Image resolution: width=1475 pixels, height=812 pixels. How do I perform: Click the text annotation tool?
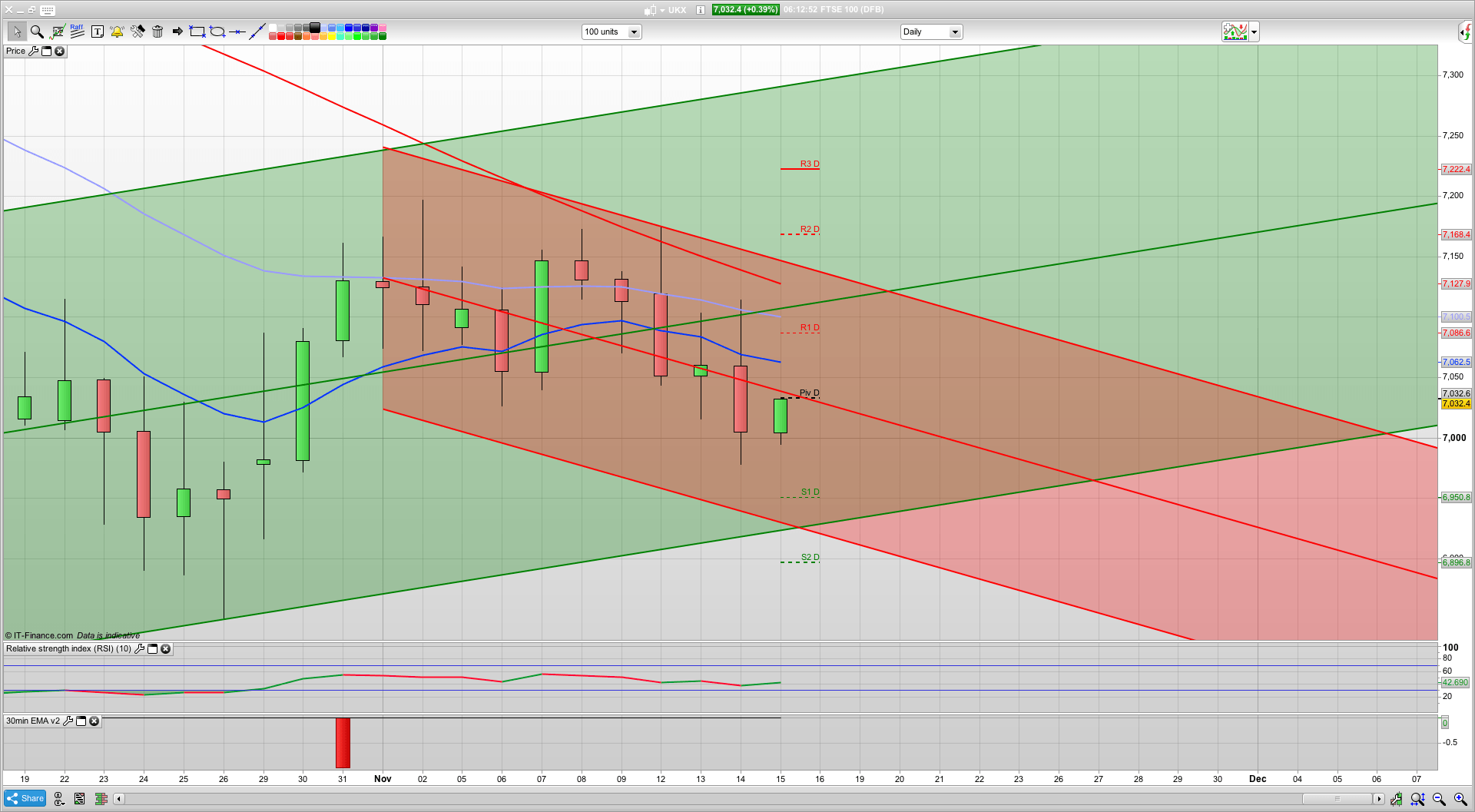click(98, 31)
